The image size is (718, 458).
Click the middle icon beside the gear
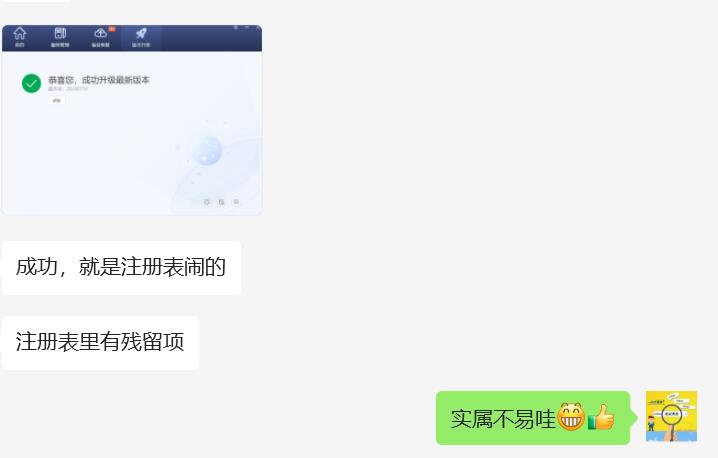tap(222, 202)
